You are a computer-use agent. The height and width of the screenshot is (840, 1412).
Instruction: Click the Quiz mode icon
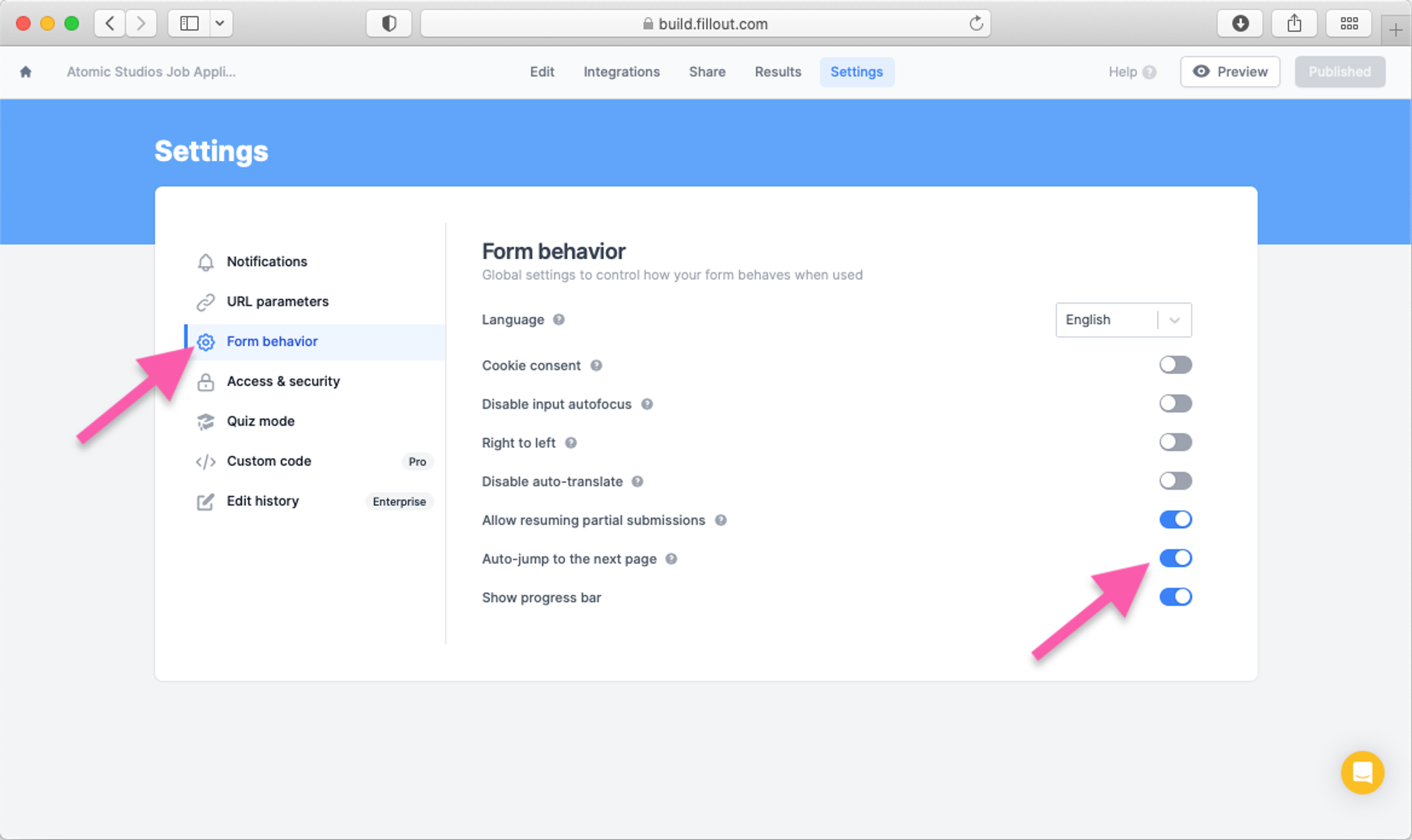click(205, 421)
